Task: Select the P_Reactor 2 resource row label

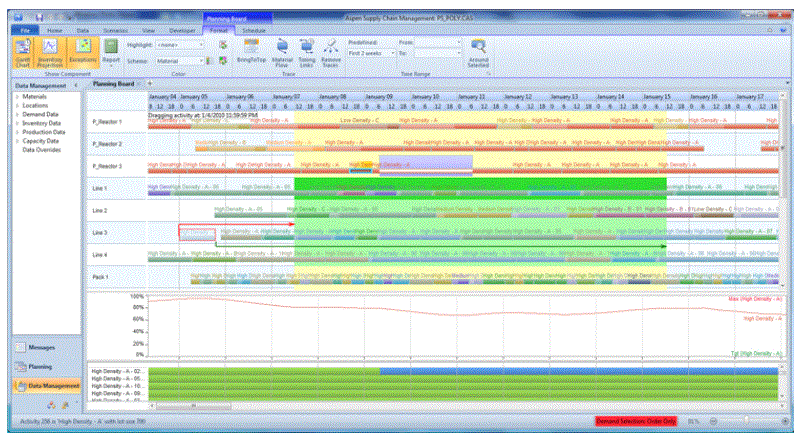Action: (x=107, y=144)
